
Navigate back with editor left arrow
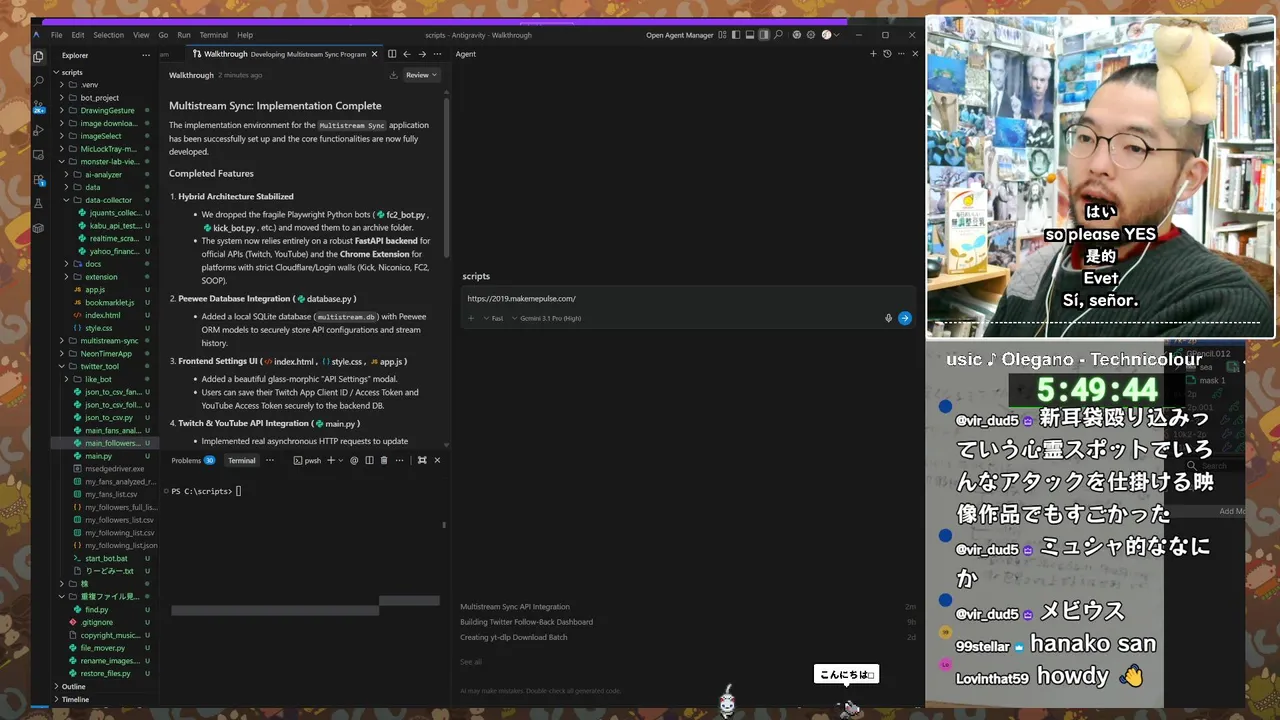coord(407,54)
